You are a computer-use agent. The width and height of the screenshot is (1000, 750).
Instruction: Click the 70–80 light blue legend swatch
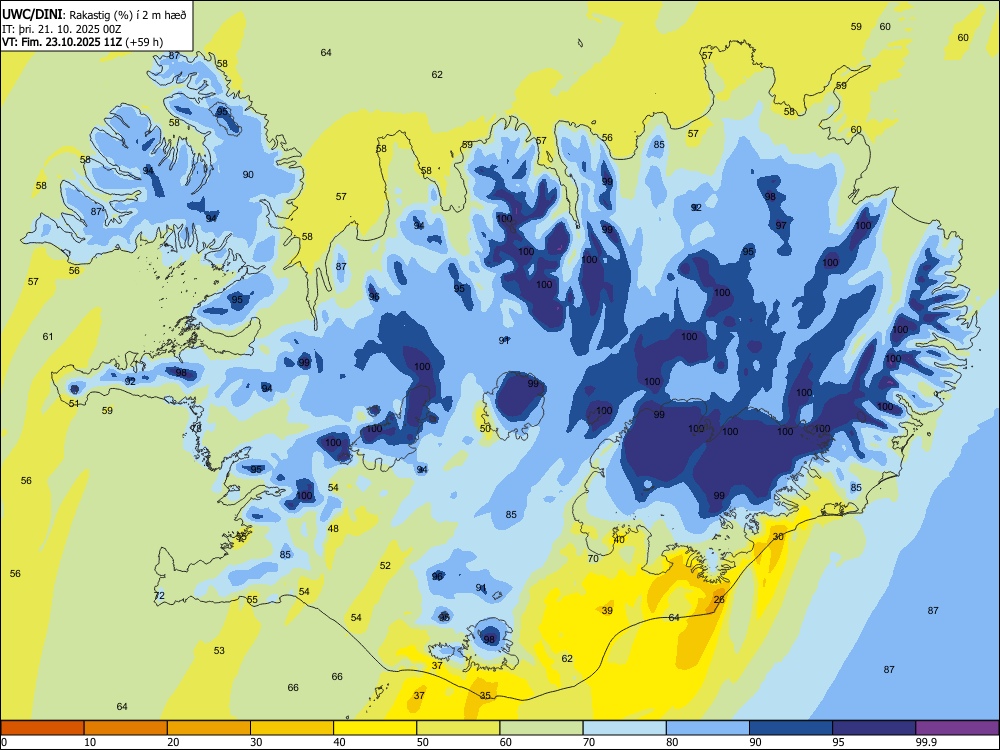pyautogui.click(x=624, y=728)
